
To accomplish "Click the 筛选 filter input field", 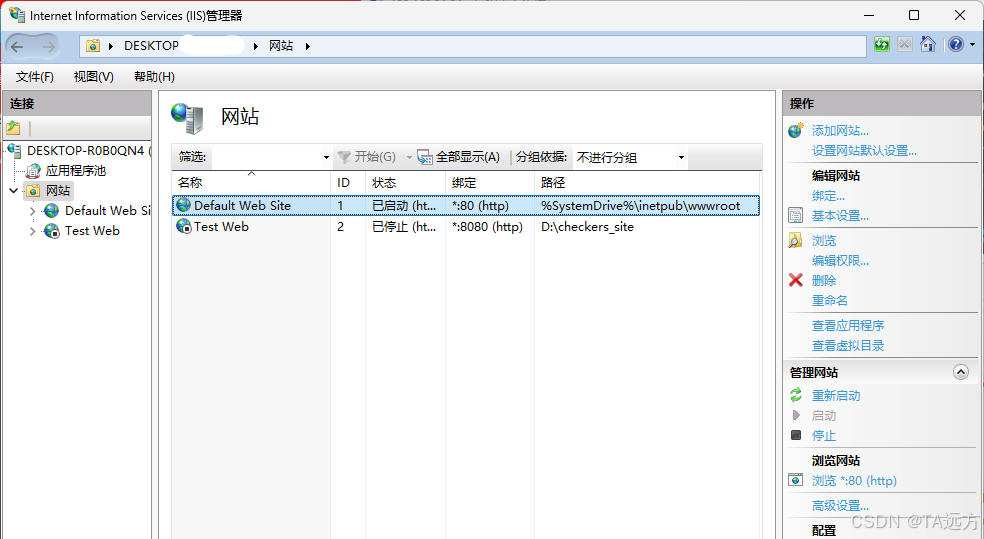I will [266, 157].
